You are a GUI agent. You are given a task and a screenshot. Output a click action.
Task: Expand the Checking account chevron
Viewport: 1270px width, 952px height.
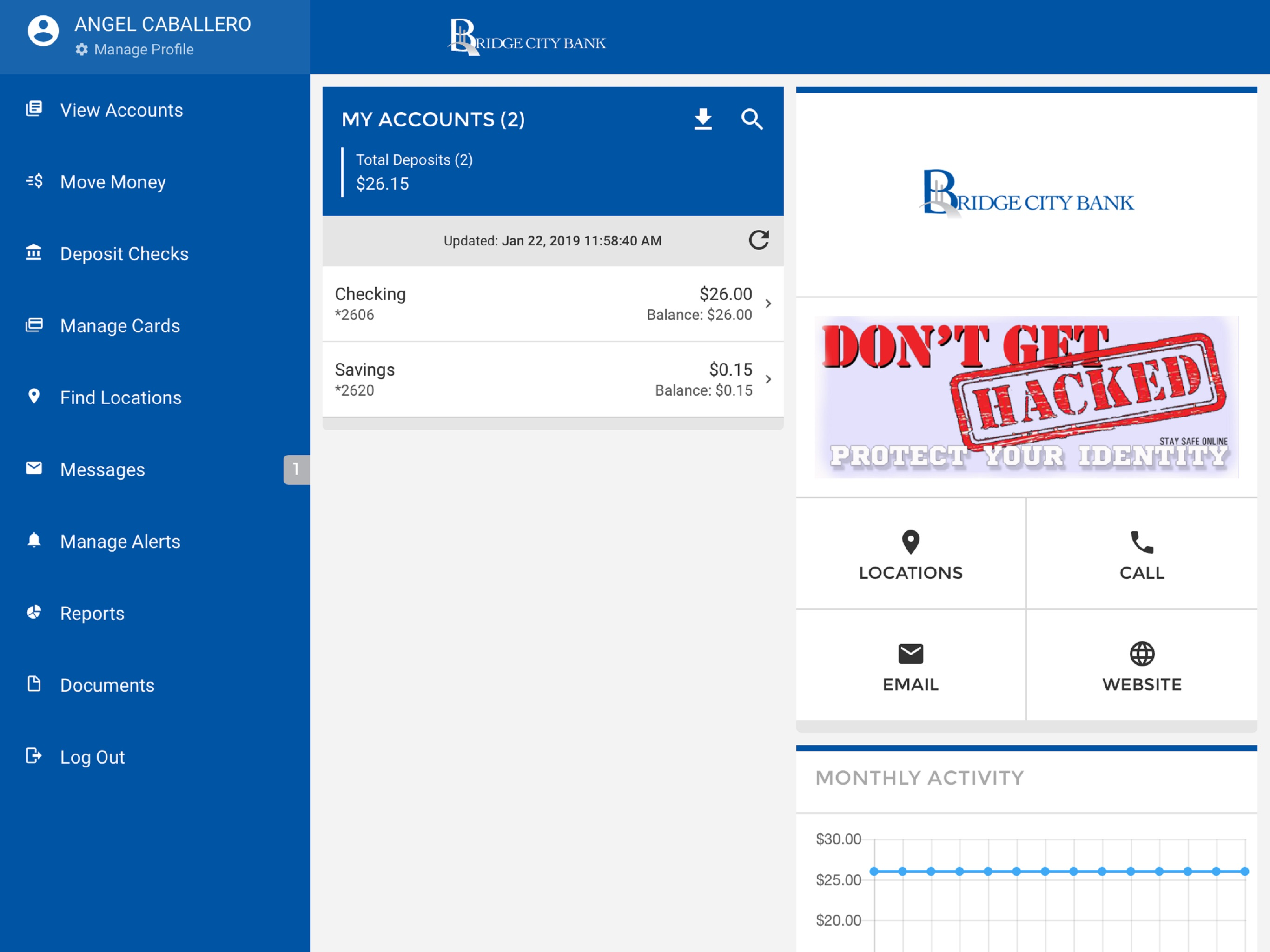coord(768,303)
